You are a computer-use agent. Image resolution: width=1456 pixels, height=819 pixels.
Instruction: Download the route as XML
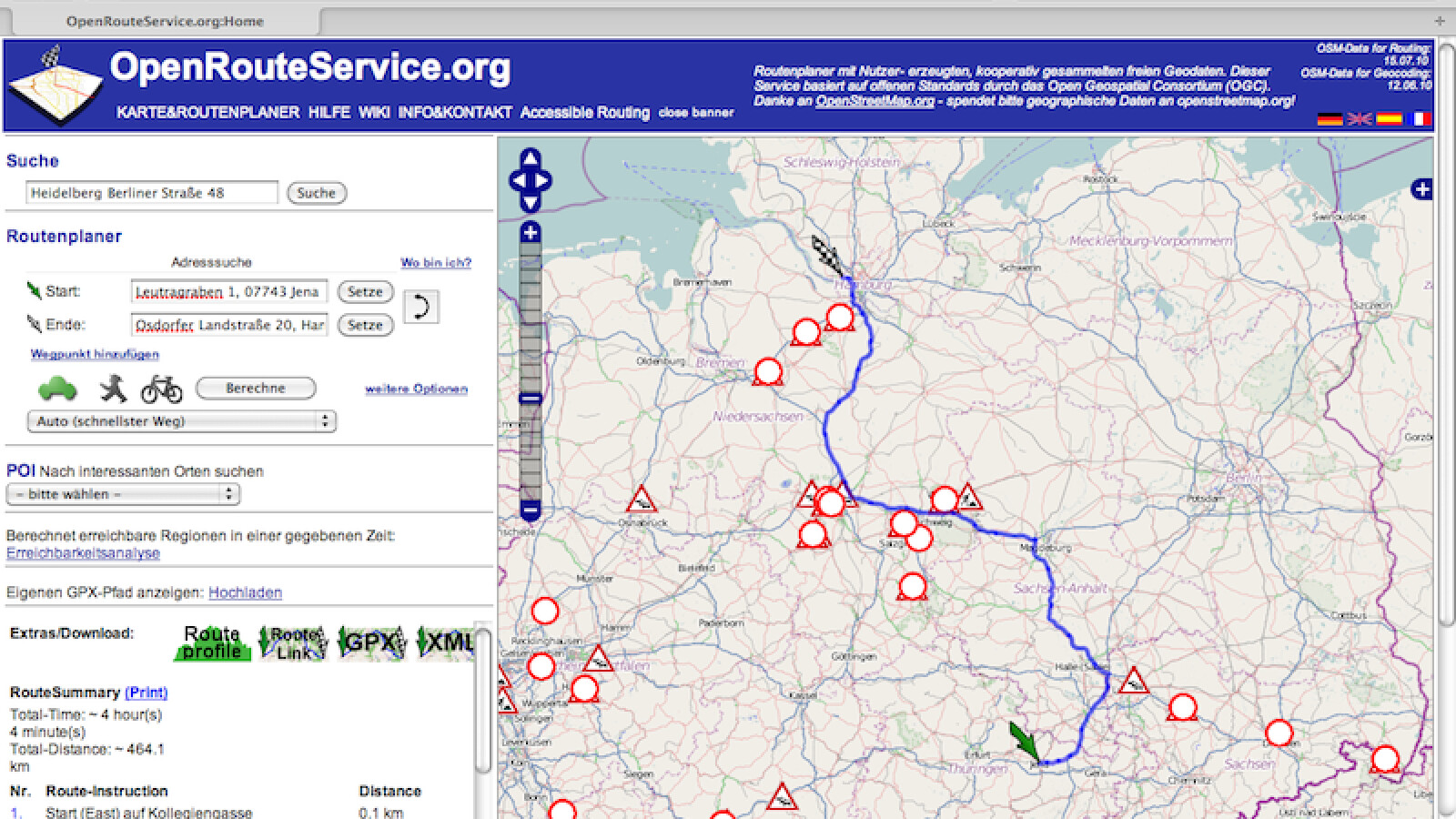tap(446, 642)
